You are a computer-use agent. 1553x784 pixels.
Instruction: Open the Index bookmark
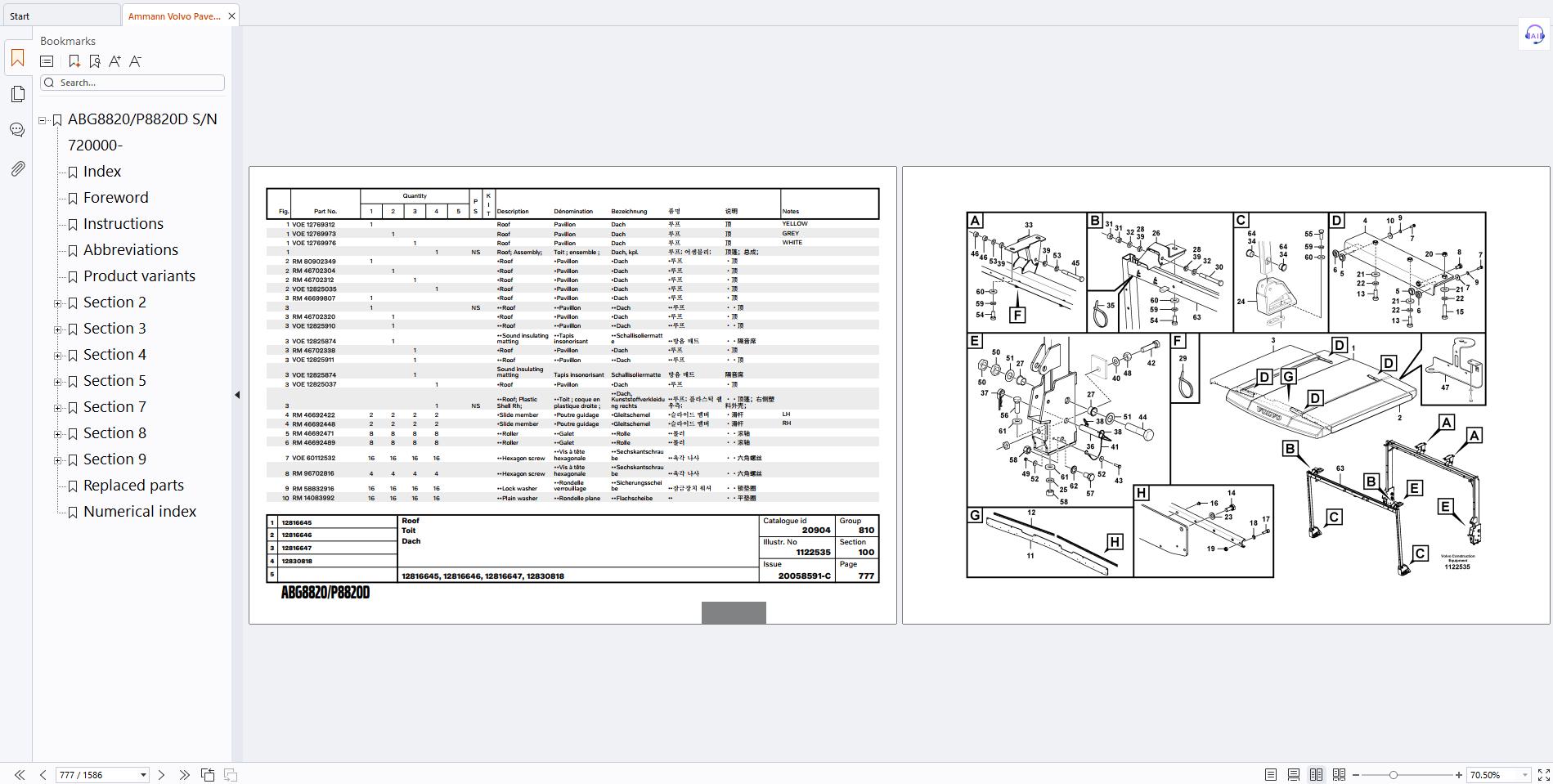tap(102, 171)
